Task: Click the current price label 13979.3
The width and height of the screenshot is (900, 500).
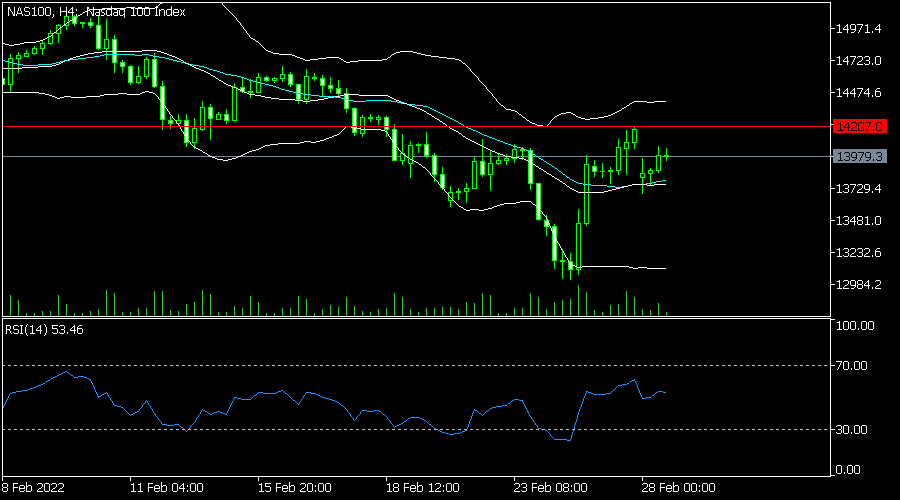Action: tap(859, 156)
